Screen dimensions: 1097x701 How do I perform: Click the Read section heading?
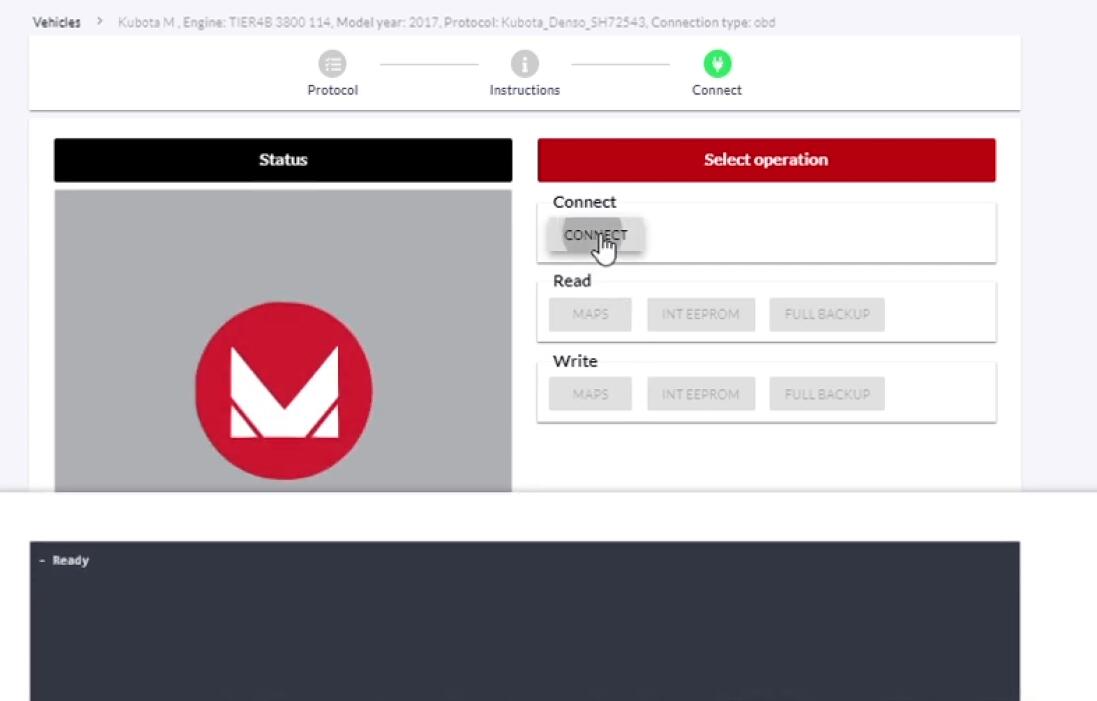572,281
